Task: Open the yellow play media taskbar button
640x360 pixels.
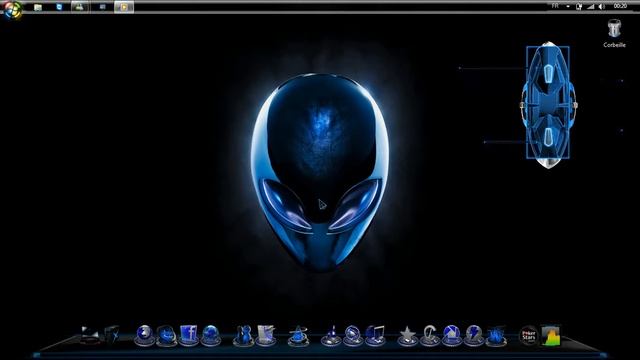Action: (124, 7)
